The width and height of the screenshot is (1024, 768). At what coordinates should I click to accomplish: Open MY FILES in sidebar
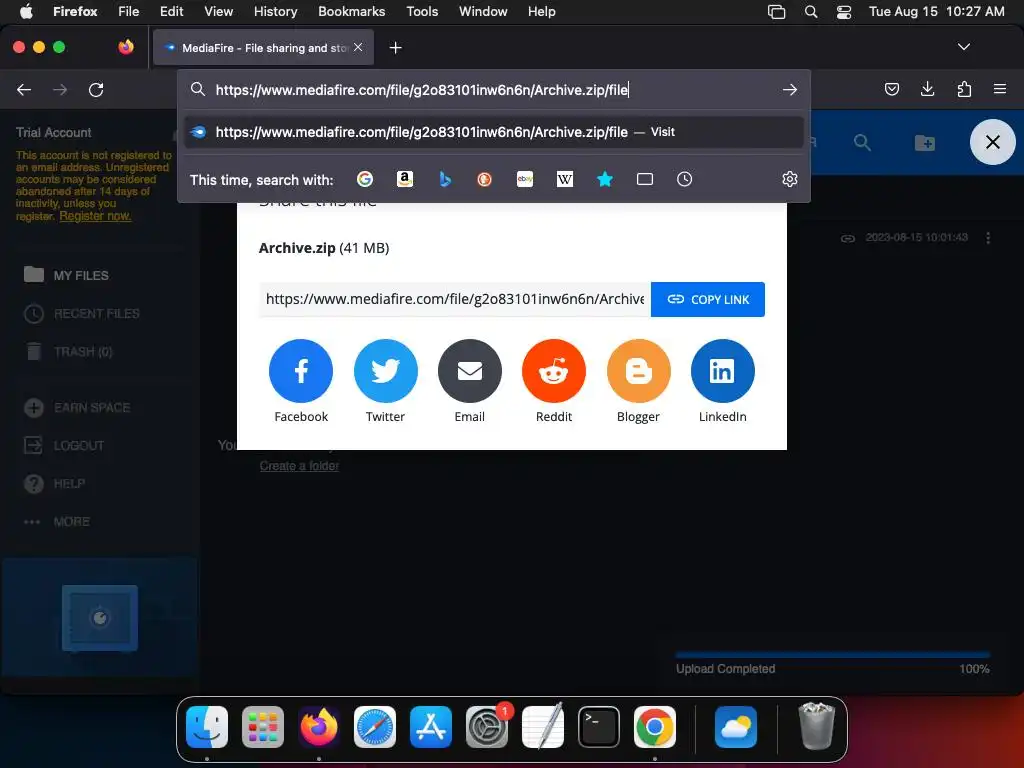[66, 275]
